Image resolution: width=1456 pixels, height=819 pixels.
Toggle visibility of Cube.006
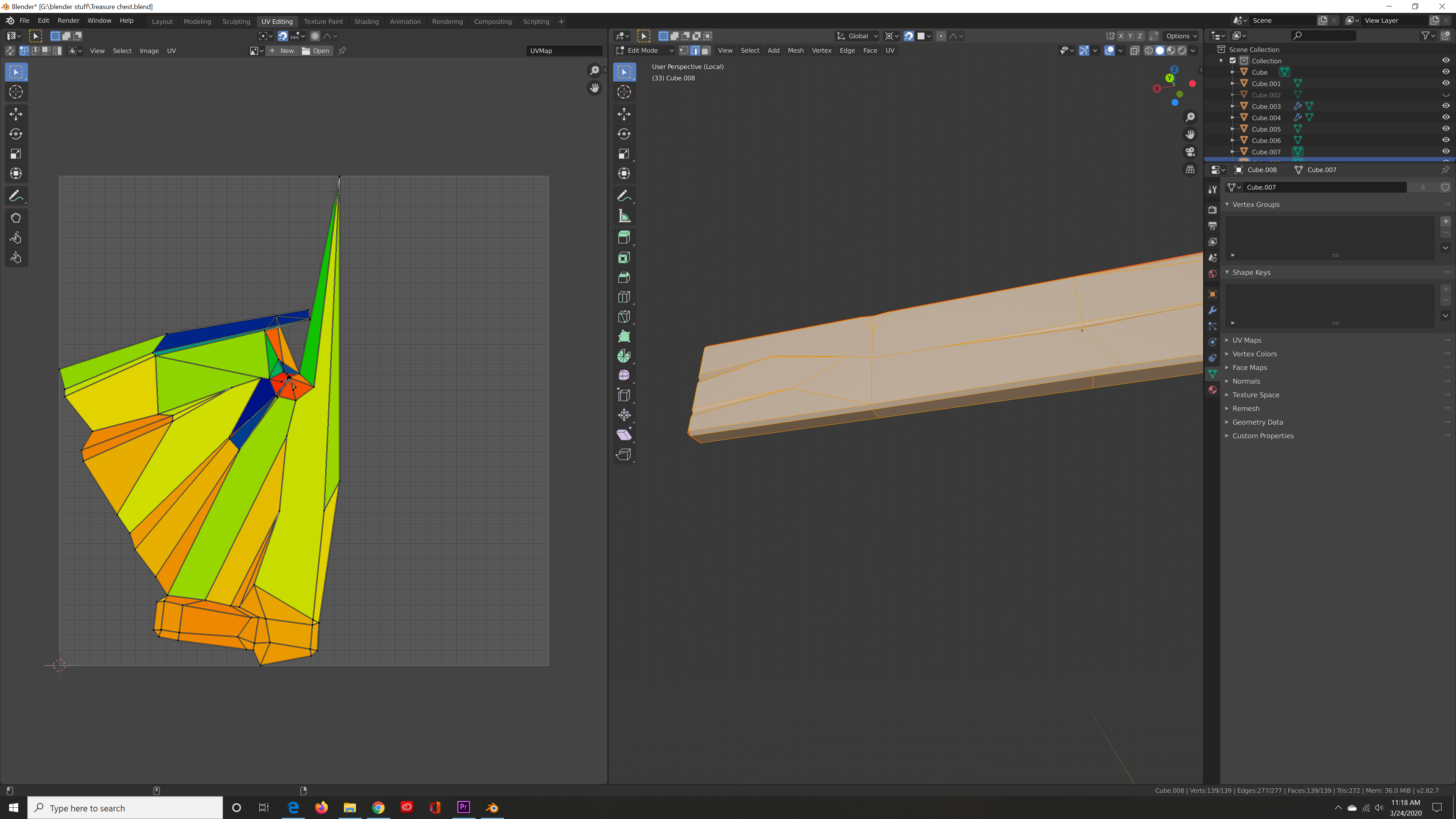click(1445, 140)
